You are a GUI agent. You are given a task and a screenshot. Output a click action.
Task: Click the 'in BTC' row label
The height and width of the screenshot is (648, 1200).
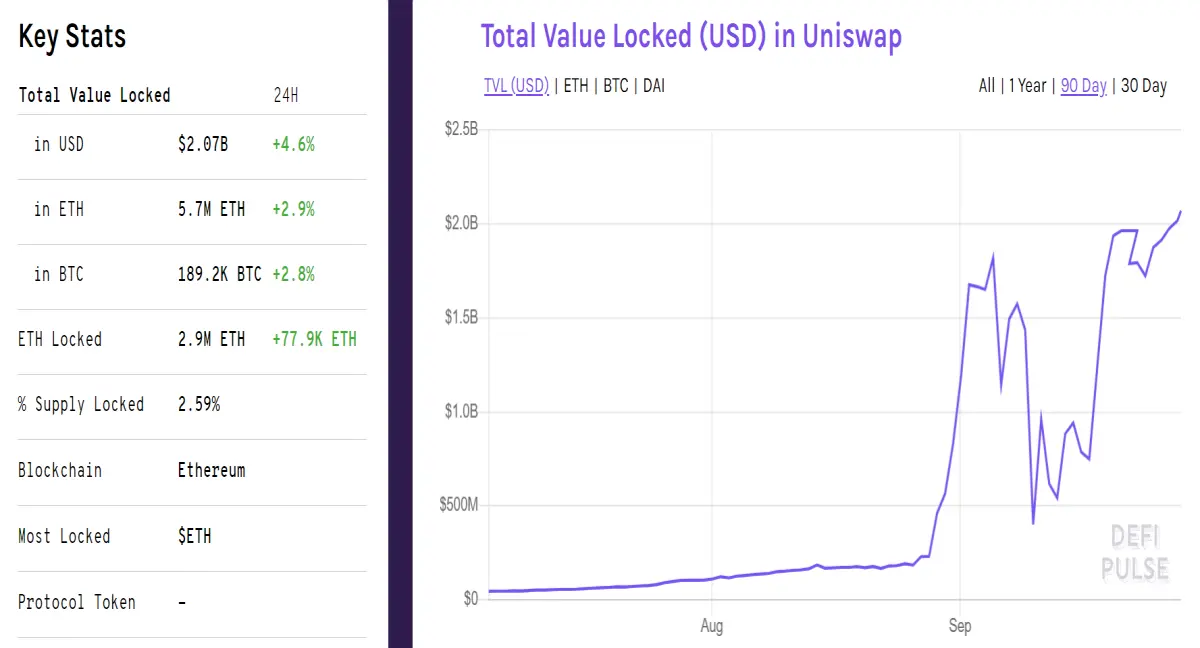click(59, 274)
